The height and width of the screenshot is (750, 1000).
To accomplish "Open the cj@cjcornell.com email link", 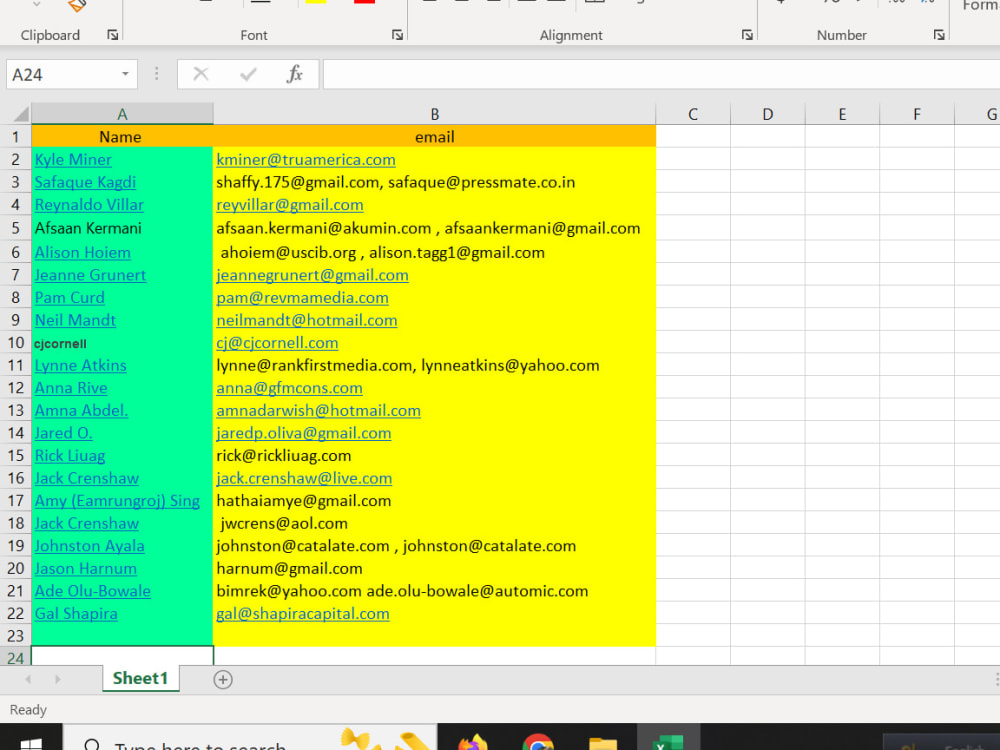I will click(277, 342).
